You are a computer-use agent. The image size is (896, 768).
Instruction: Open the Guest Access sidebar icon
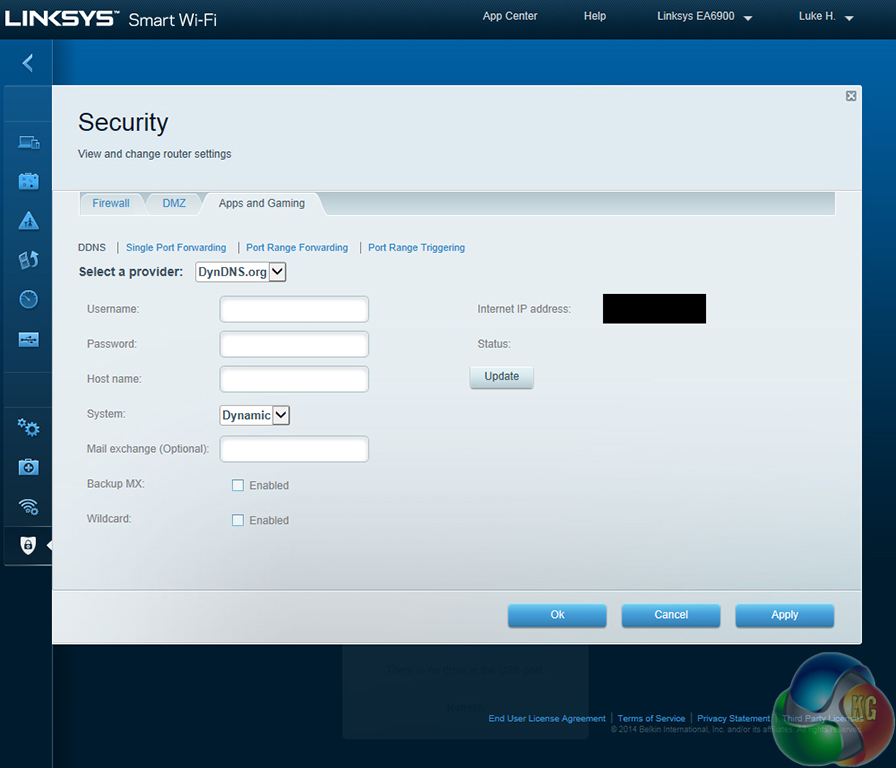point(28,181)
